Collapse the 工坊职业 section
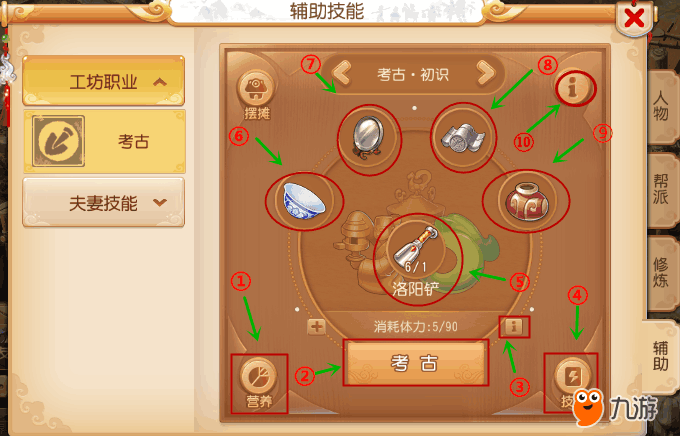The height and width of the screenshot is (436, 680). tap(104, 81)
